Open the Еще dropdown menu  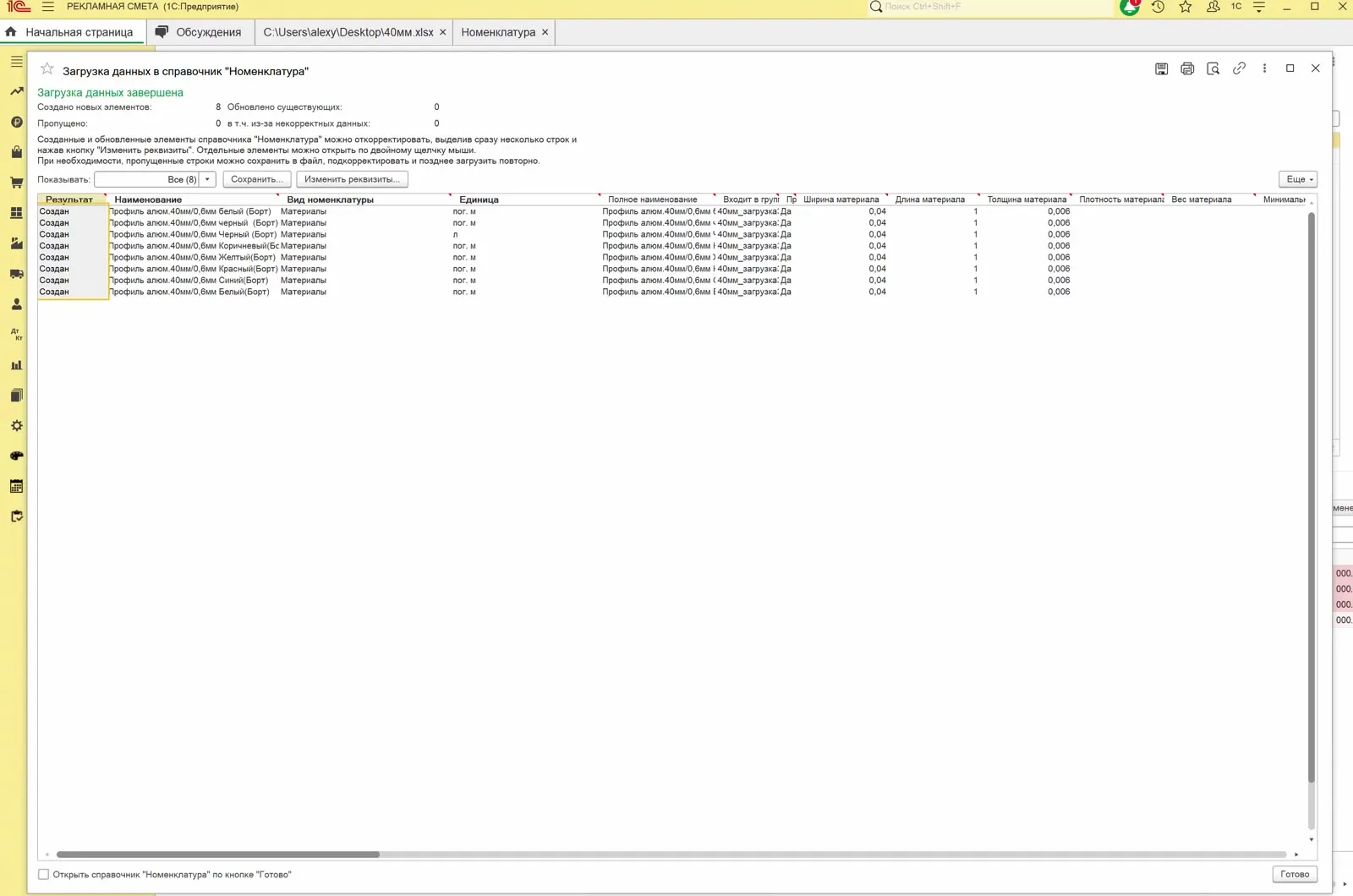pos(1298,179)
